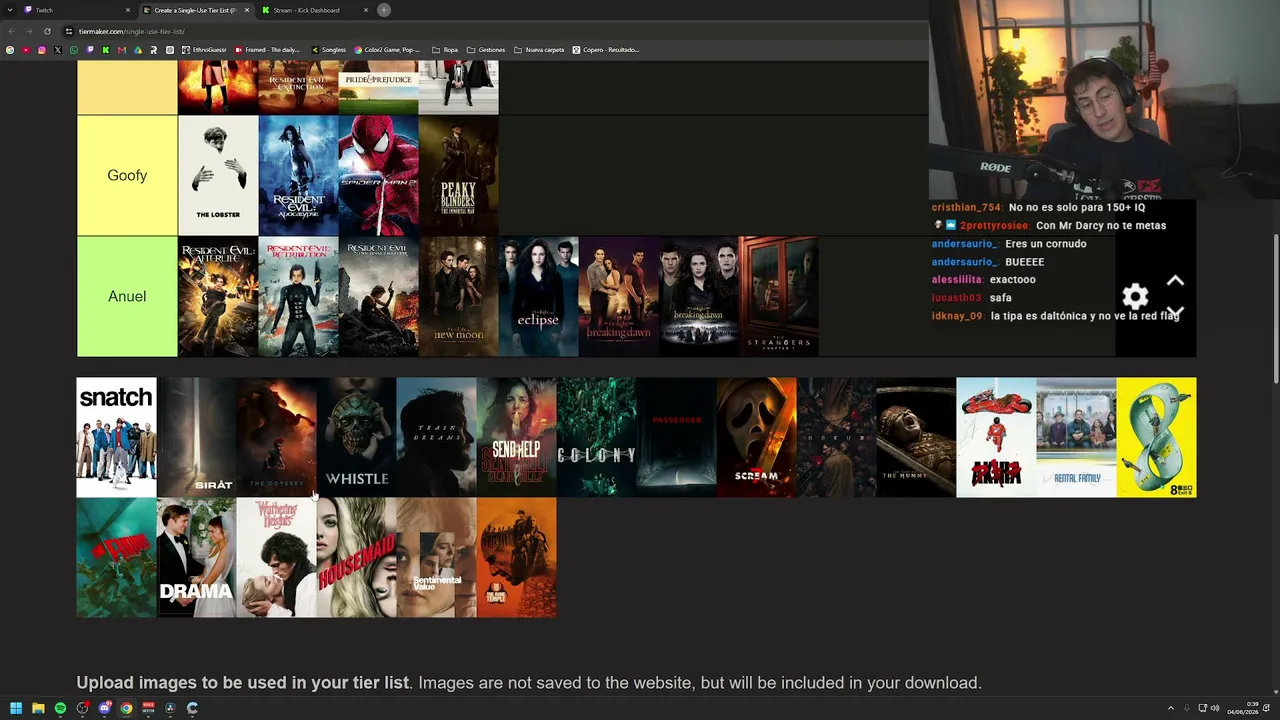1280x720 pixels.
Task: Expand the hidden system tray icons
Action: pos(1171,708)
